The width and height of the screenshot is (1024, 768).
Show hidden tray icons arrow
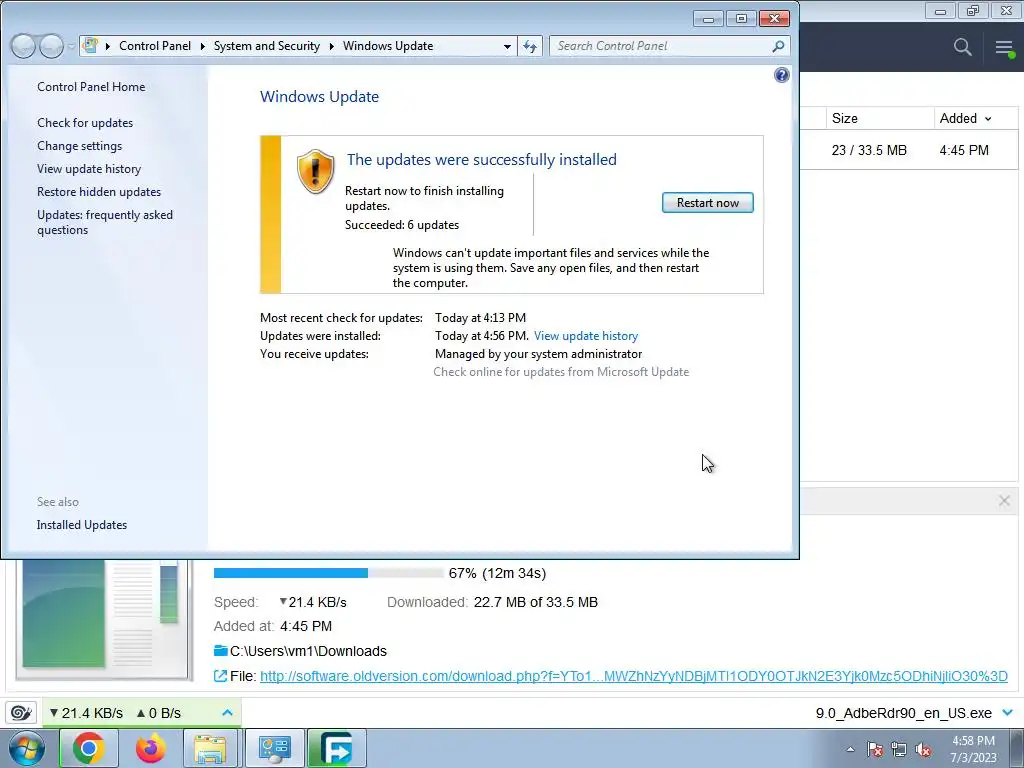coord(850,749)
